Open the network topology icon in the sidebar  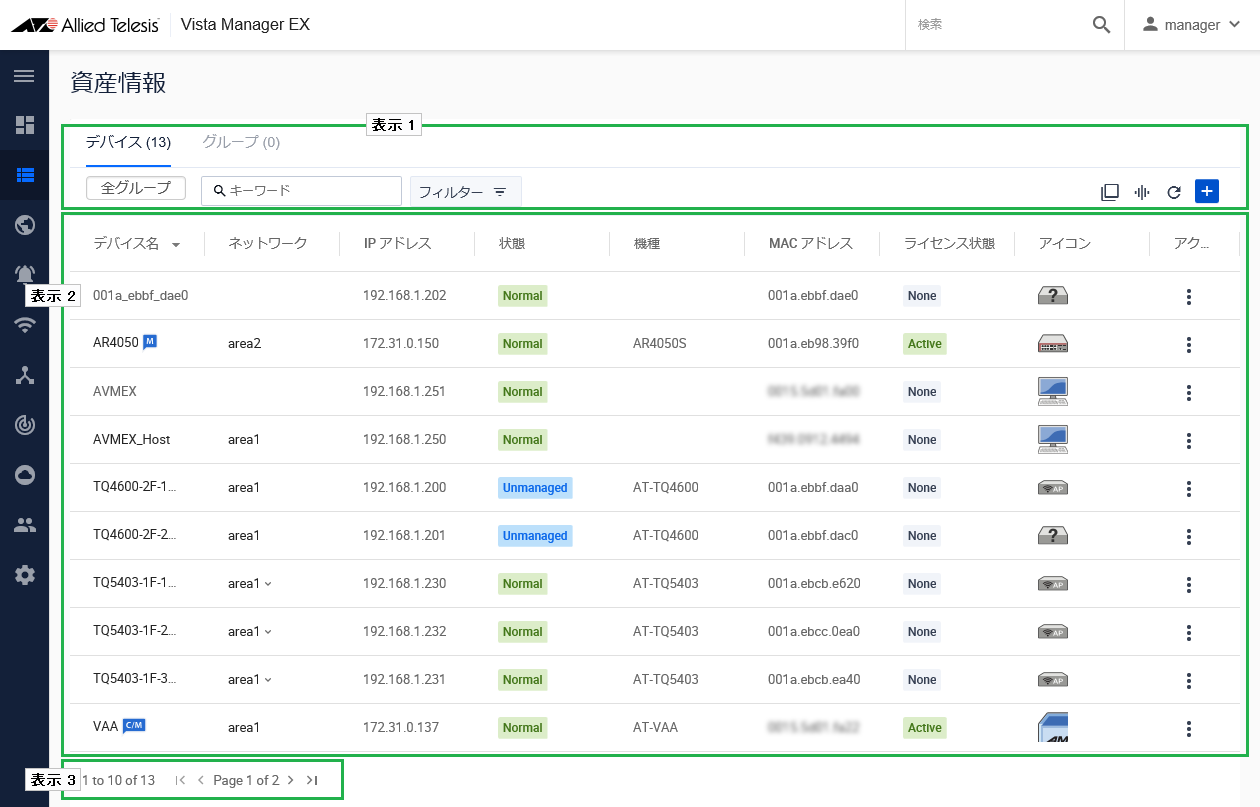[x=24, y=375]
